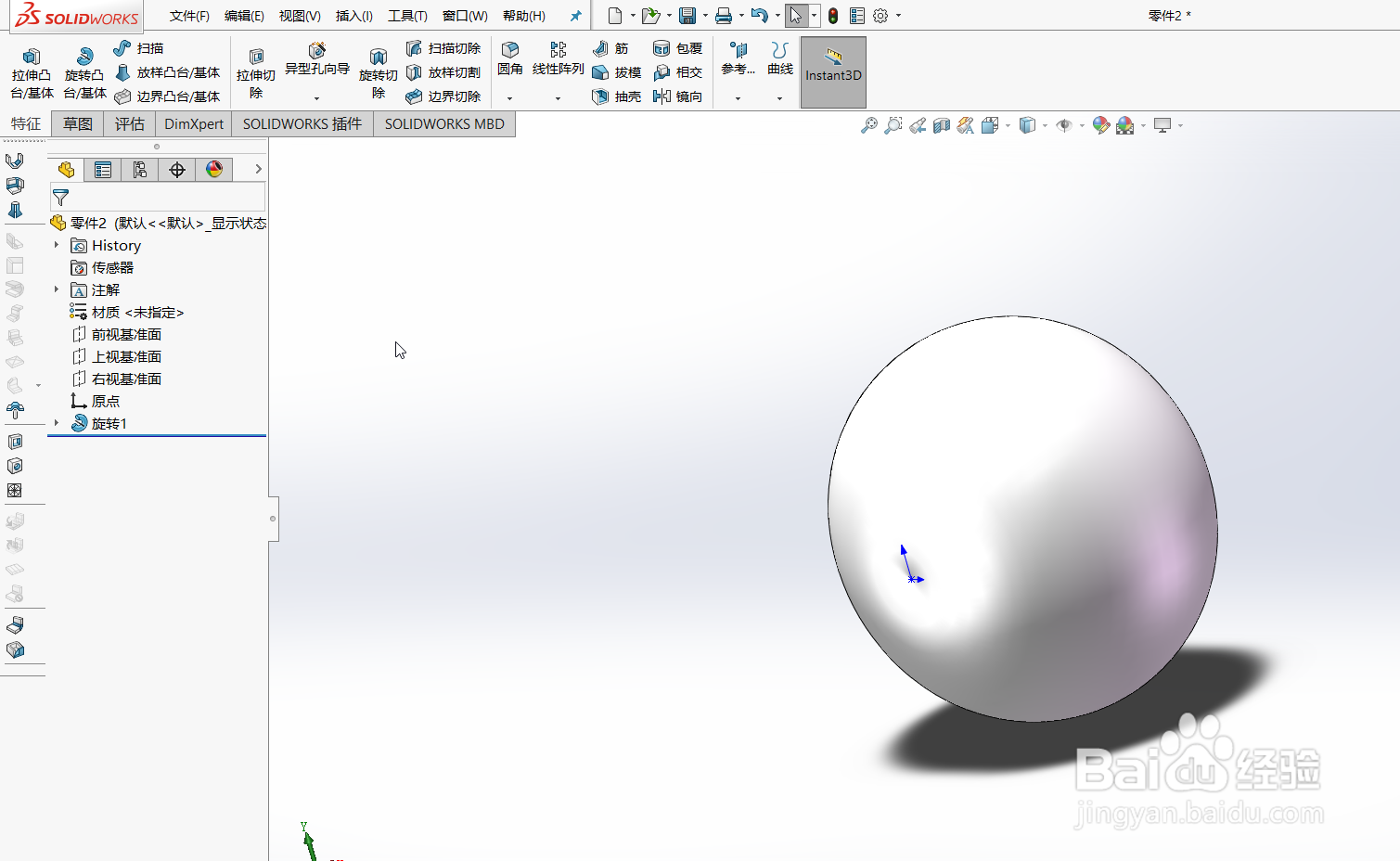Select the Wrap (包覆) tool

click(678, 48)
